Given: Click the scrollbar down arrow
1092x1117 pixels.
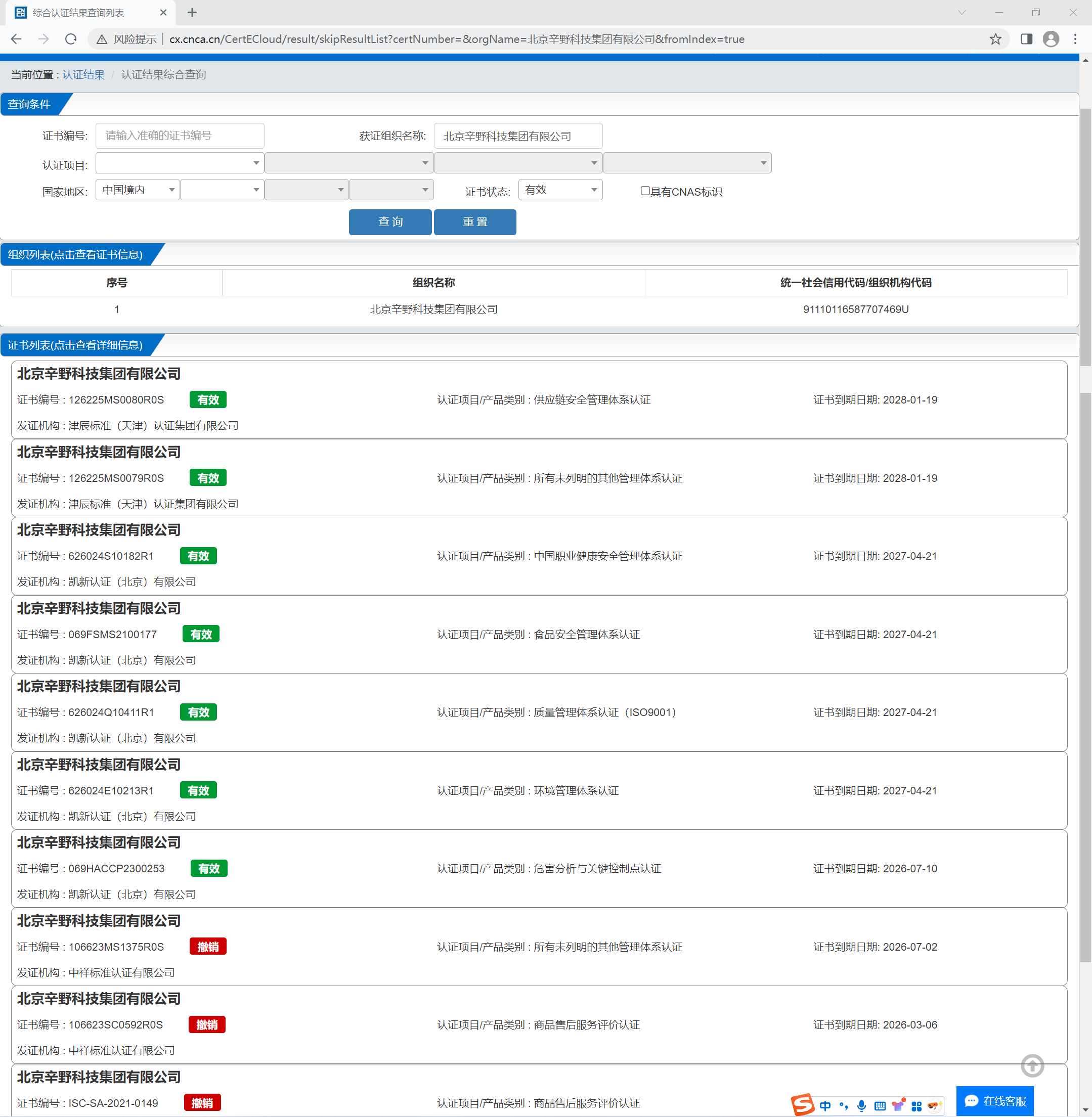Looking at the screenshot, I should pyautogui.click(x=1085, y=1110).
